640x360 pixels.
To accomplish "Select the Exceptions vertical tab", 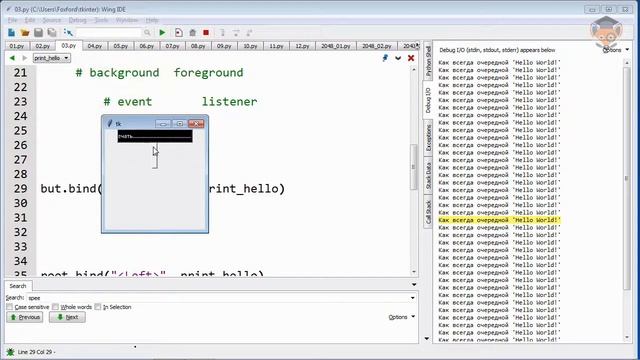I will coord(428,138).
